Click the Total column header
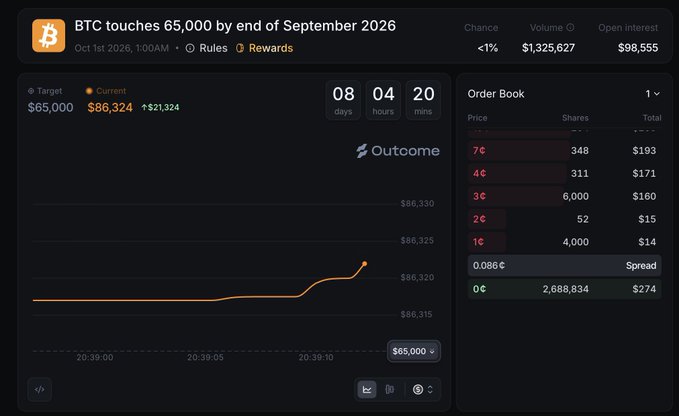 coord(652,118)
